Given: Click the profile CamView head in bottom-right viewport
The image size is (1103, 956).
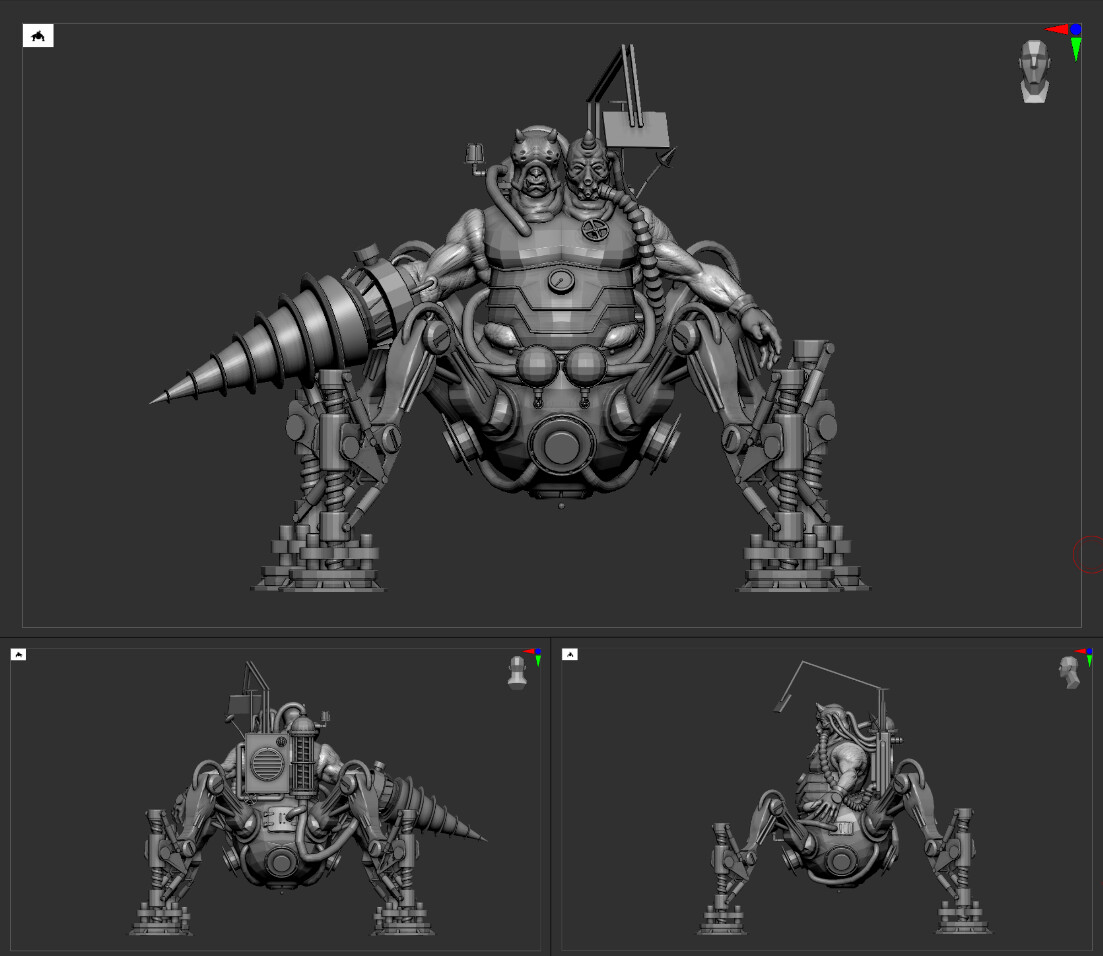Looking at the screenshot, I should [x=1070, y=672].
